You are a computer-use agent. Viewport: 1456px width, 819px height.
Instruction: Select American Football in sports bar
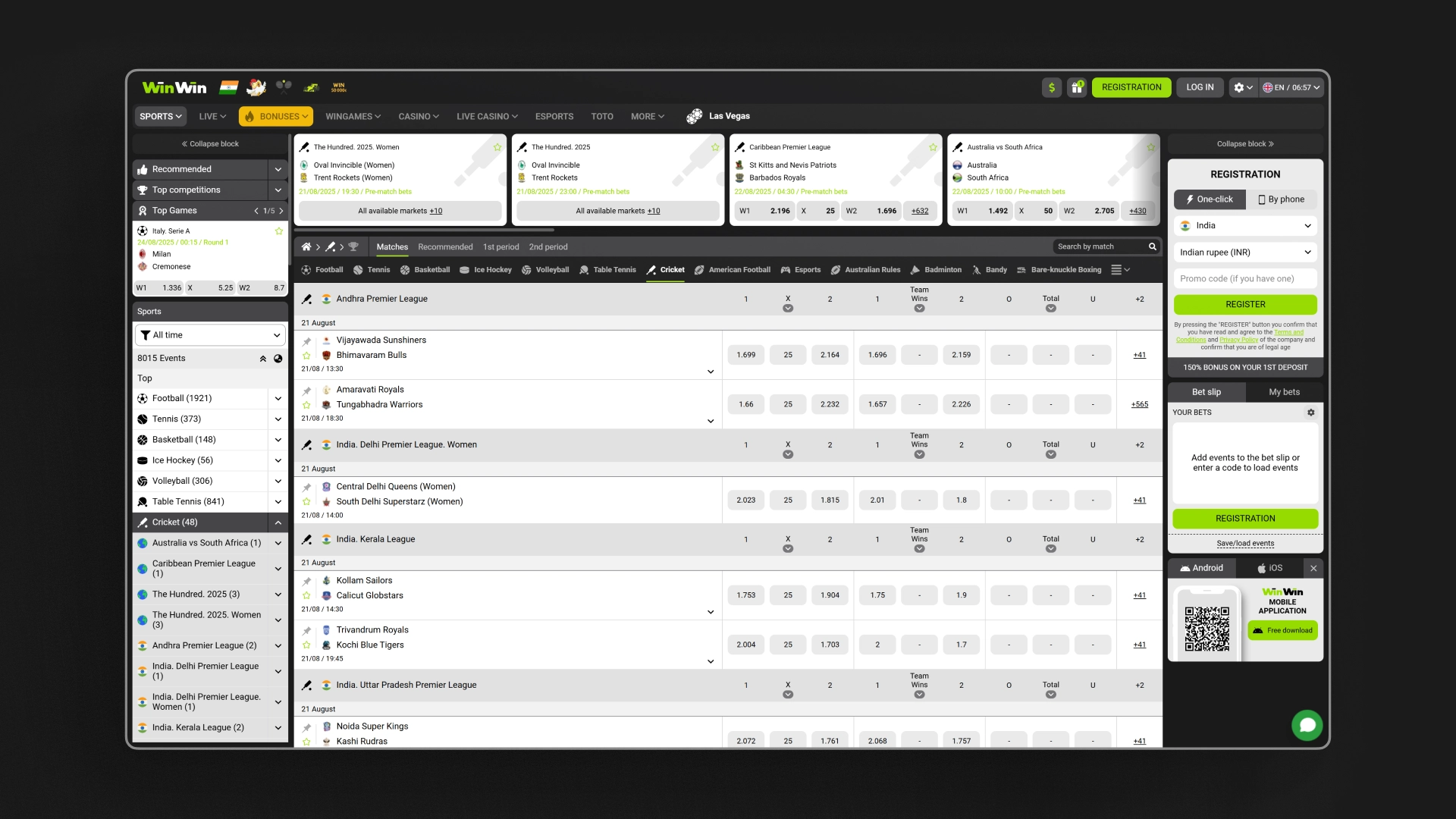pos(733,270)
